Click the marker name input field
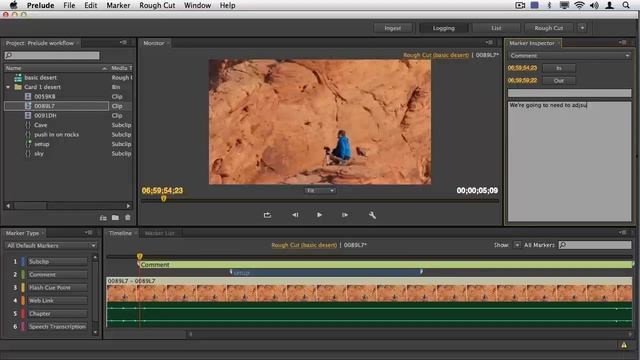The width and height of the screenshot is (640, 360). tap(569, 93)
